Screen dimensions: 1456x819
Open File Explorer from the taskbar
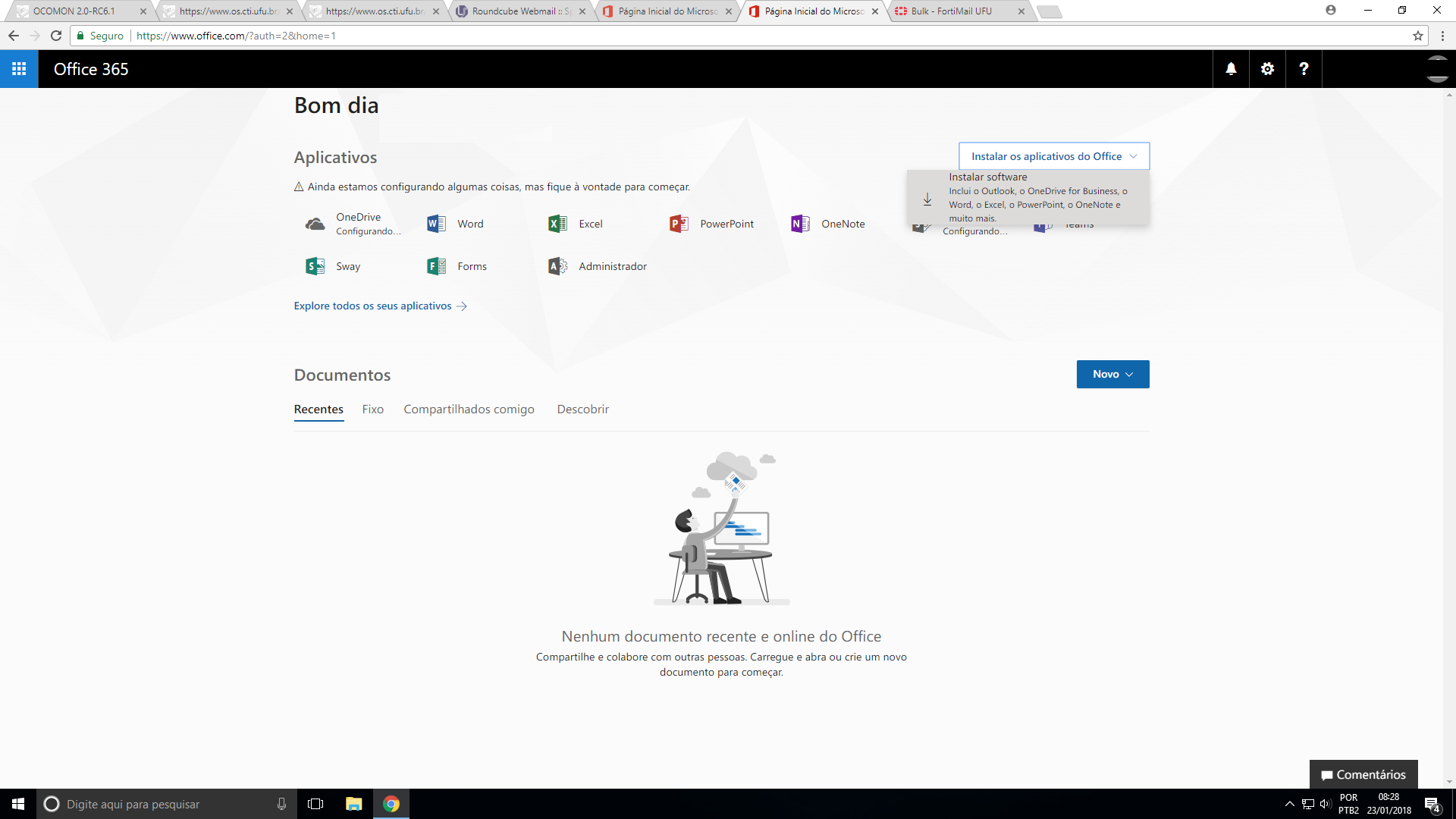pyautogui.click(x=353, y=804)
